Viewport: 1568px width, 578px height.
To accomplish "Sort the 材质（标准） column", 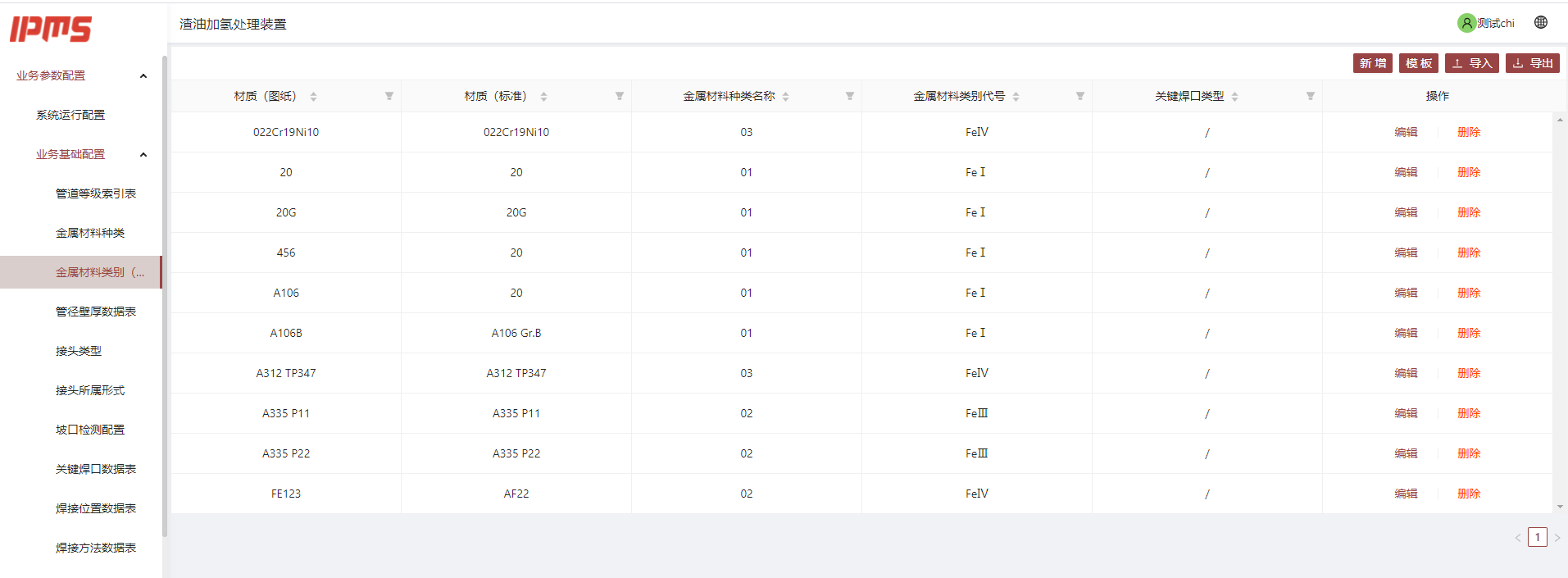I will [543, 97].
